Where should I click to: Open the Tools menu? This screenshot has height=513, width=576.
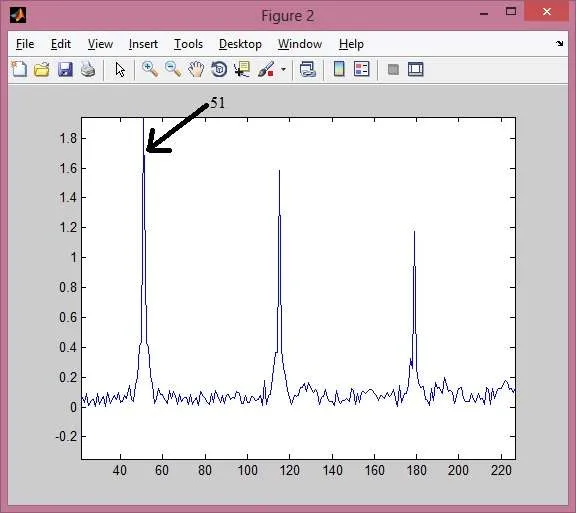click(x=188, y=44)
